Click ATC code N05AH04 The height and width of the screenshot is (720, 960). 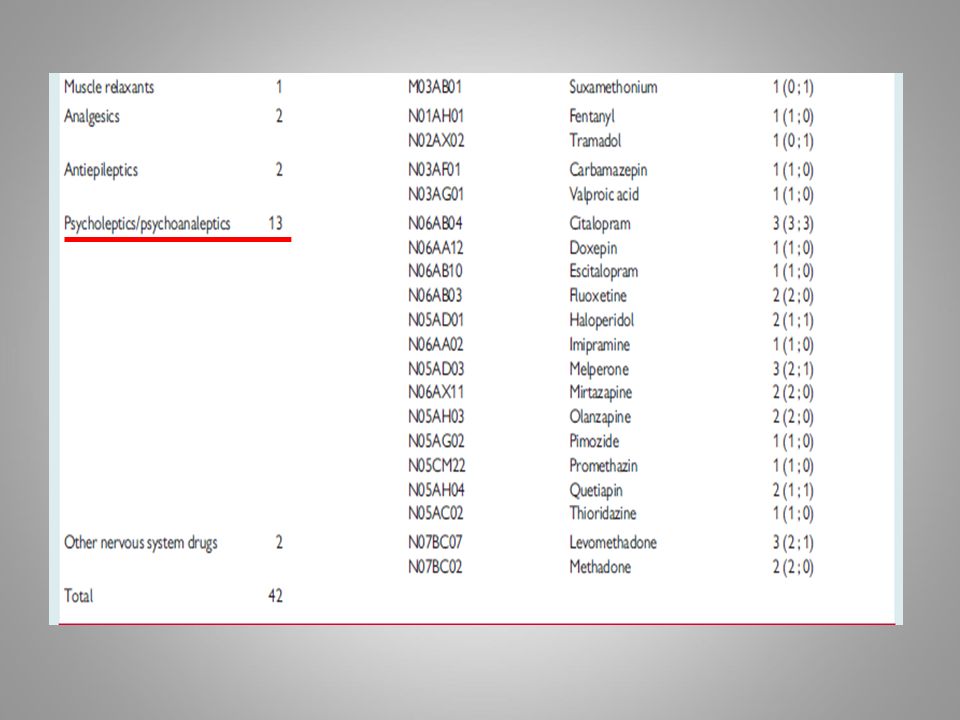436,490
